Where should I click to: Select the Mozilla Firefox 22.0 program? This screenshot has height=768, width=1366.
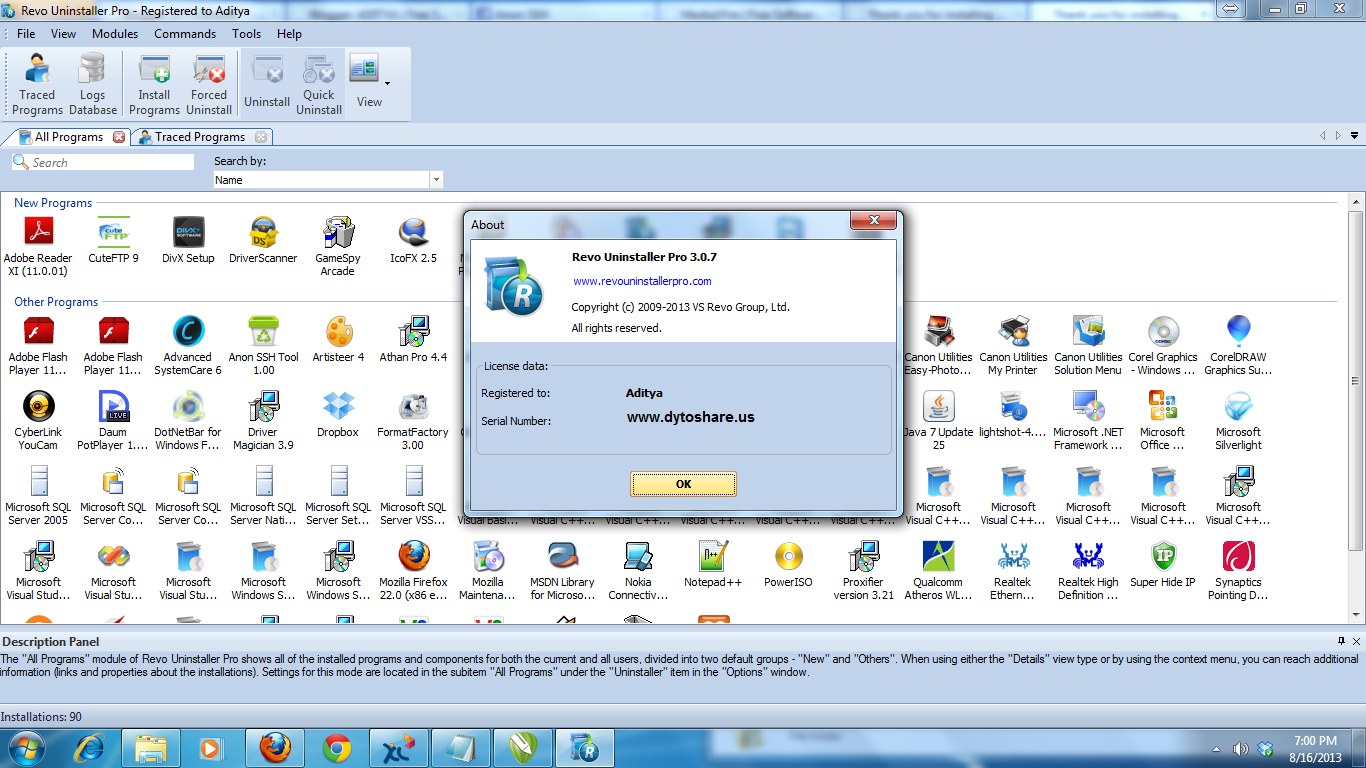coord(413,571)
